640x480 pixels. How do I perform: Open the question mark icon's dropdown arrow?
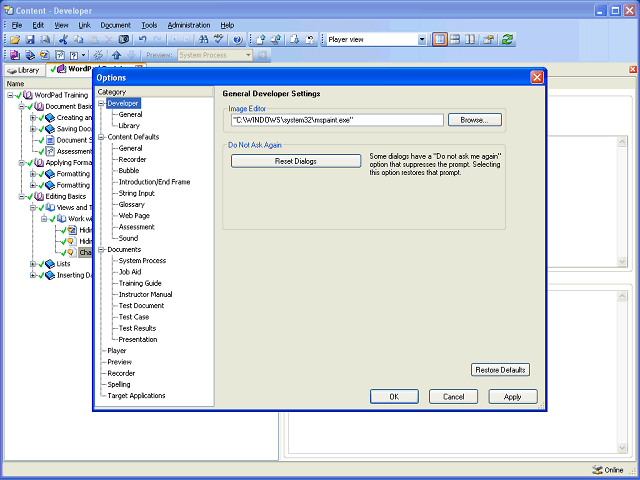[x=83, y=55]
